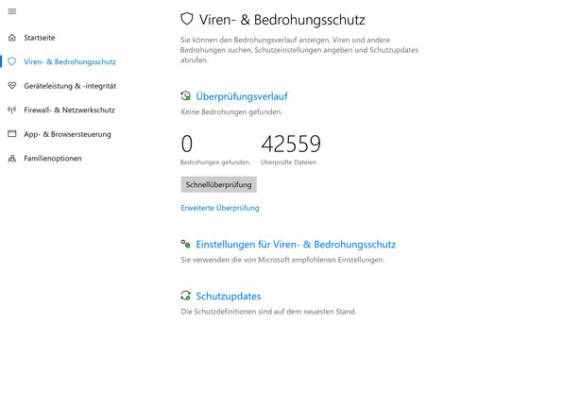
Task: Click the shield icon beside Viren- & Bedrohungsschutz in sidebar
Action: [x=12, y=61]
